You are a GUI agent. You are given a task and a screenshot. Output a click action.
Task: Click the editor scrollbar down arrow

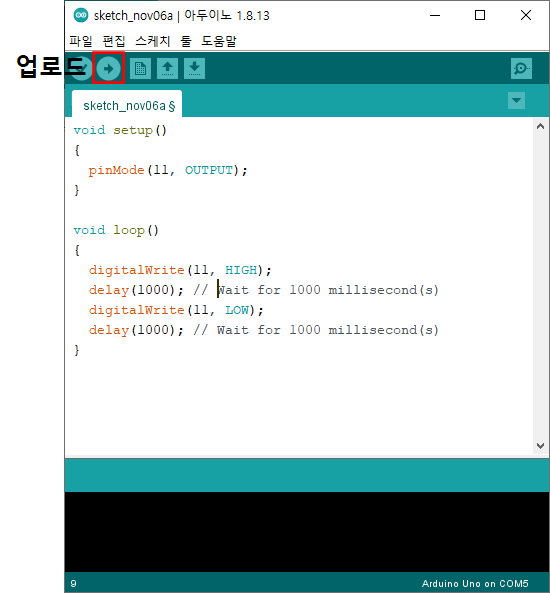(541, 446)
